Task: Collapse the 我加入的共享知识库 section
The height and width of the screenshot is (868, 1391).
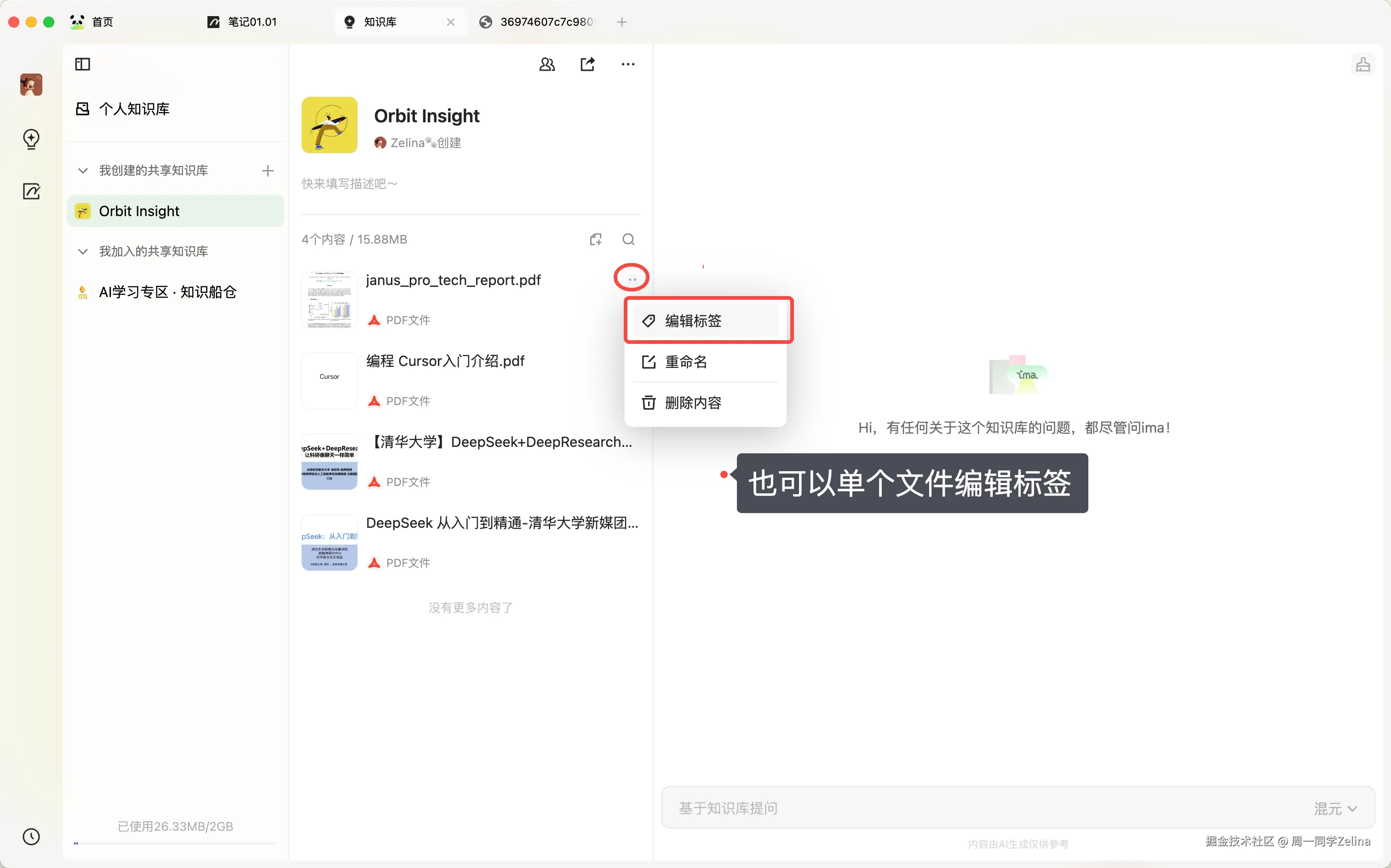Action: coord(82,251)
